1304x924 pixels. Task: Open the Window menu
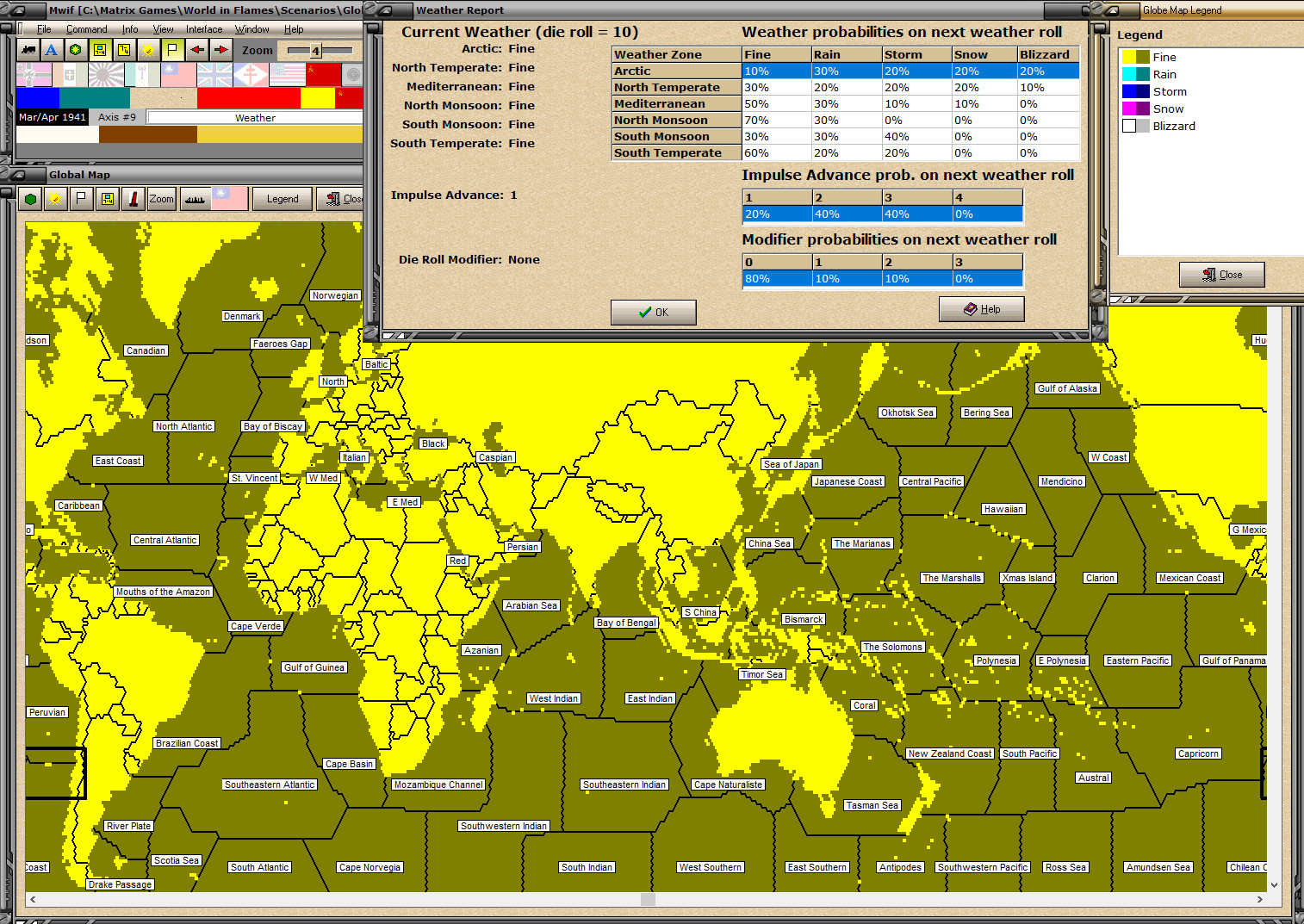pyautogui.click(x=252, y=29)
